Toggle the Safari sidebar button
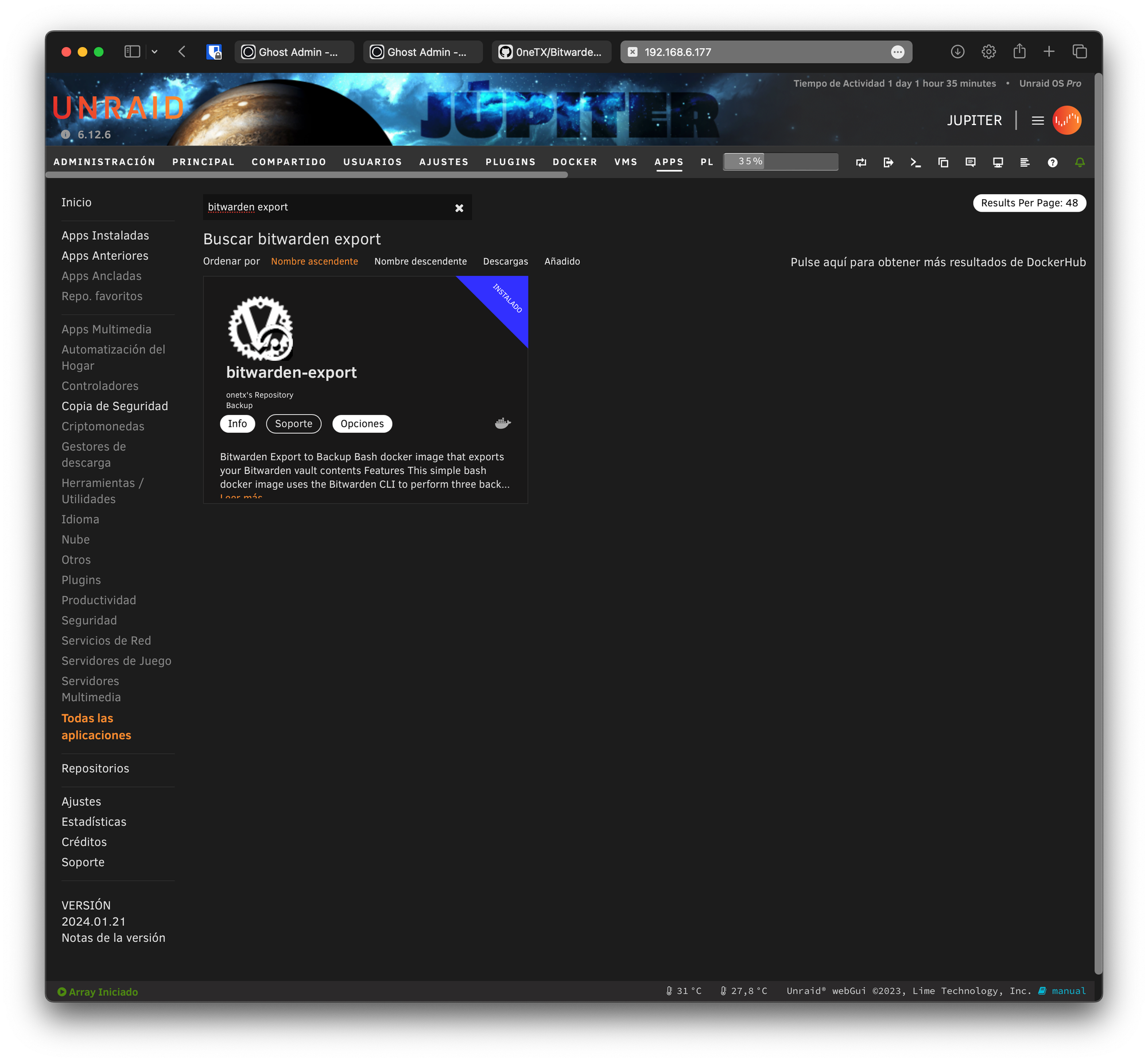Screen dimensions: 1148x1062 [x=132, y=52]
